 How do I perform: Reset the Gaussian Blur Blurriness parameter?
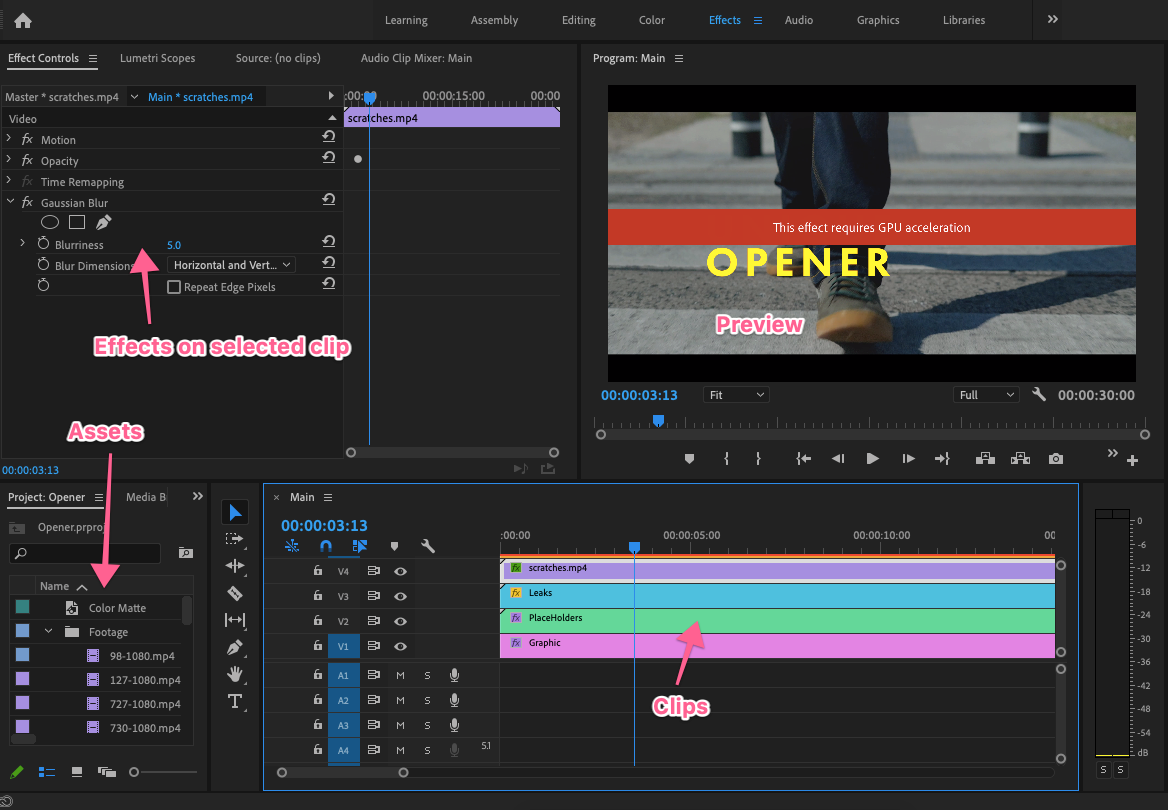click(x=330, y=245)
